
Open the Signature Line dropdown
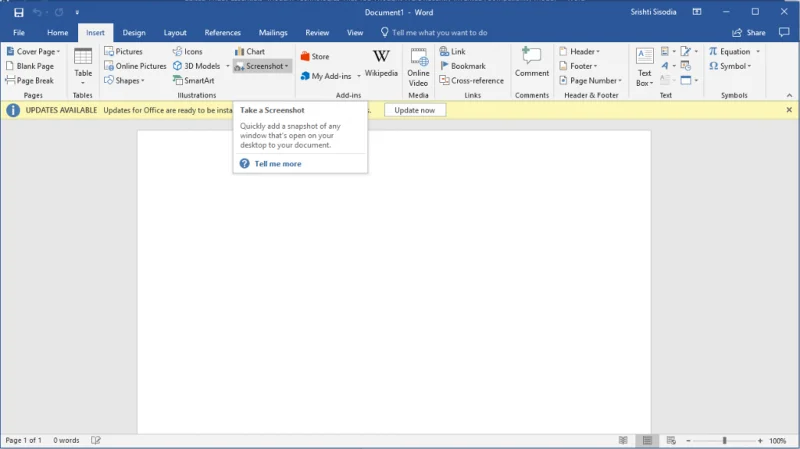(689, 52)
